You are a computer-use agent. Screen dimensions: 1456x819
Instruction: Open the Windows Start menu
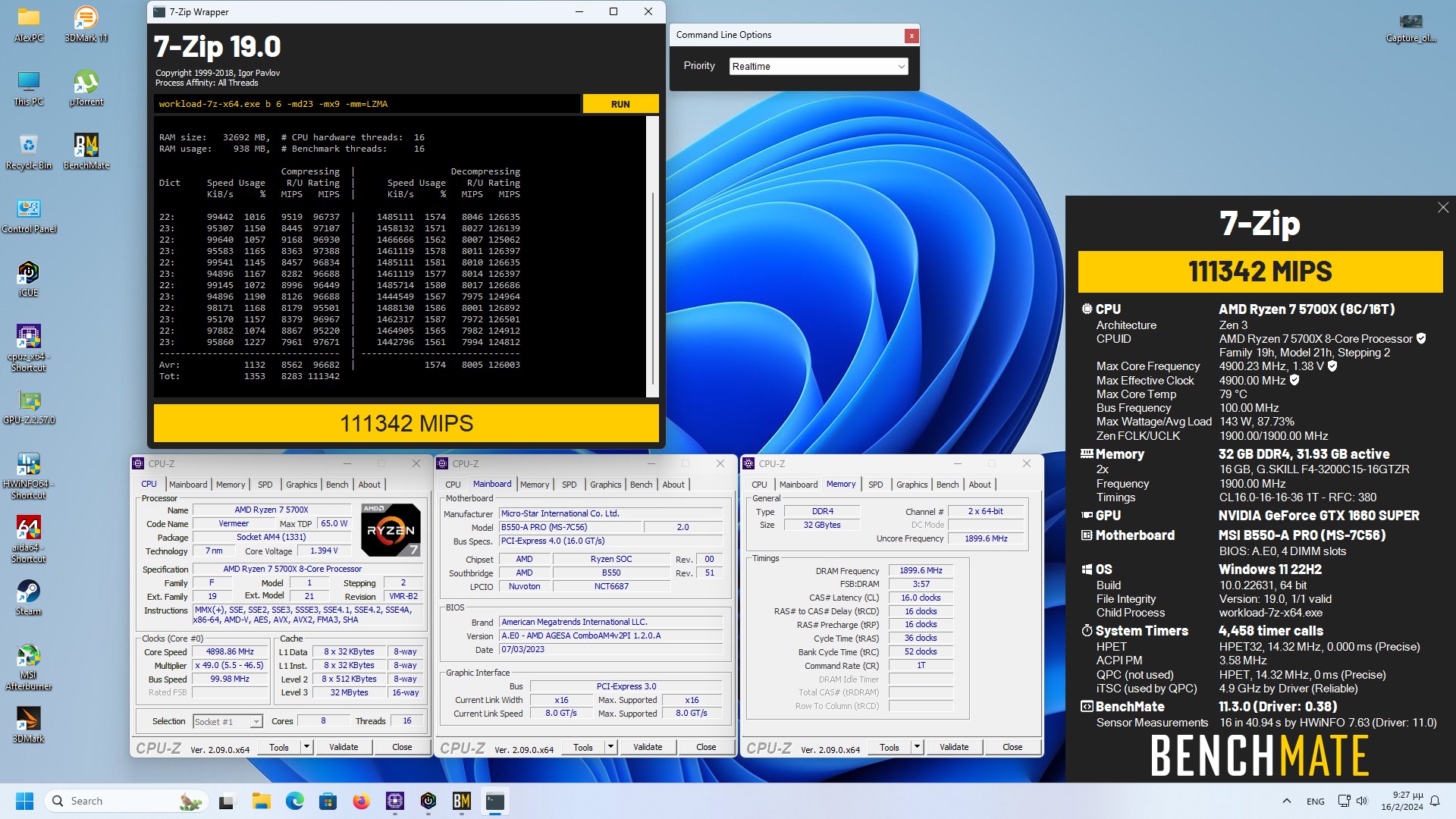pos(24,801)
